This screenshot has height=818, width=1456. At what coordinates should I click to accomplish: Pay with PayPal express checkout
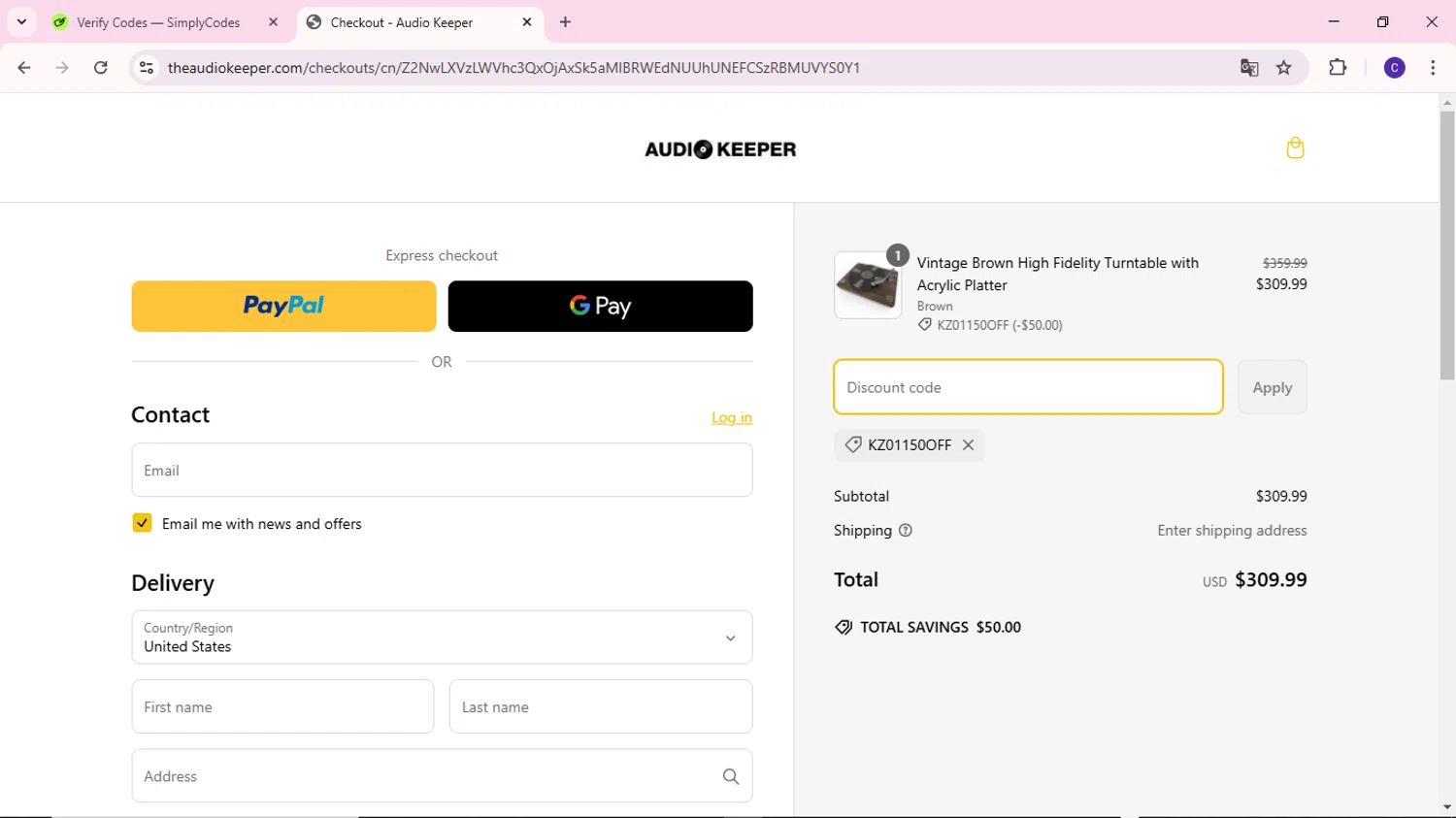click(x=283, y=307)
